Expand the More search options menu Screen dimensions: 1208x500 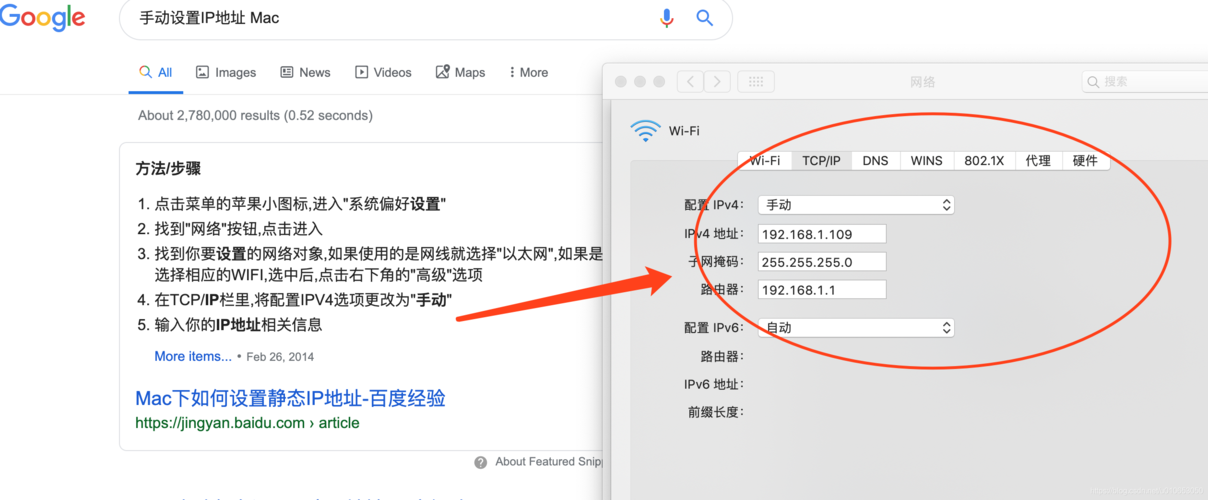[x=529, y=72]
